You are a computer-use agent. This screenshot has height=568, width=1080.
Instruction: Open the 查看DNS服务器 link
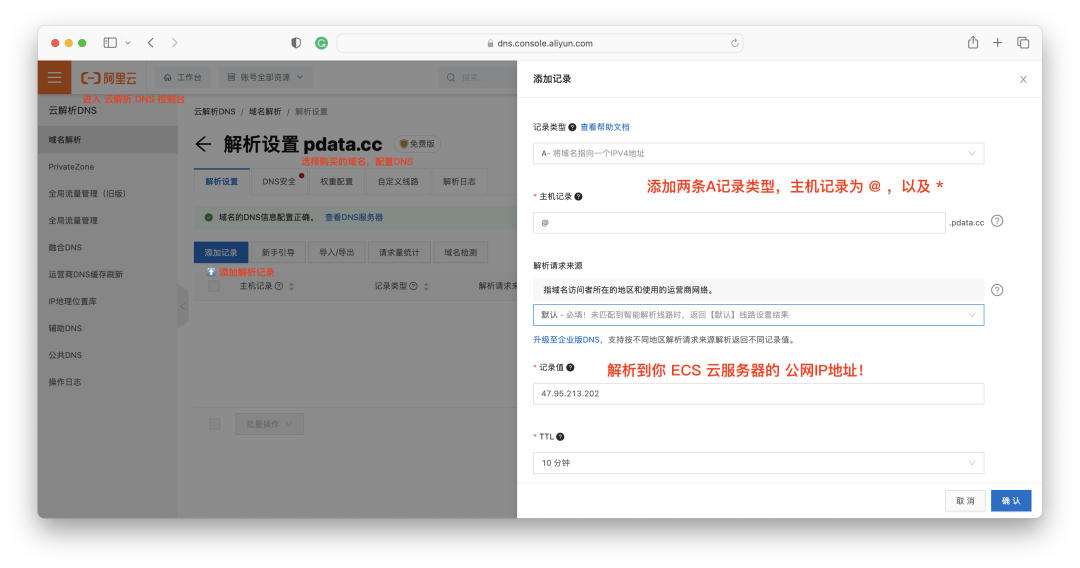click(x=354, y=218)
